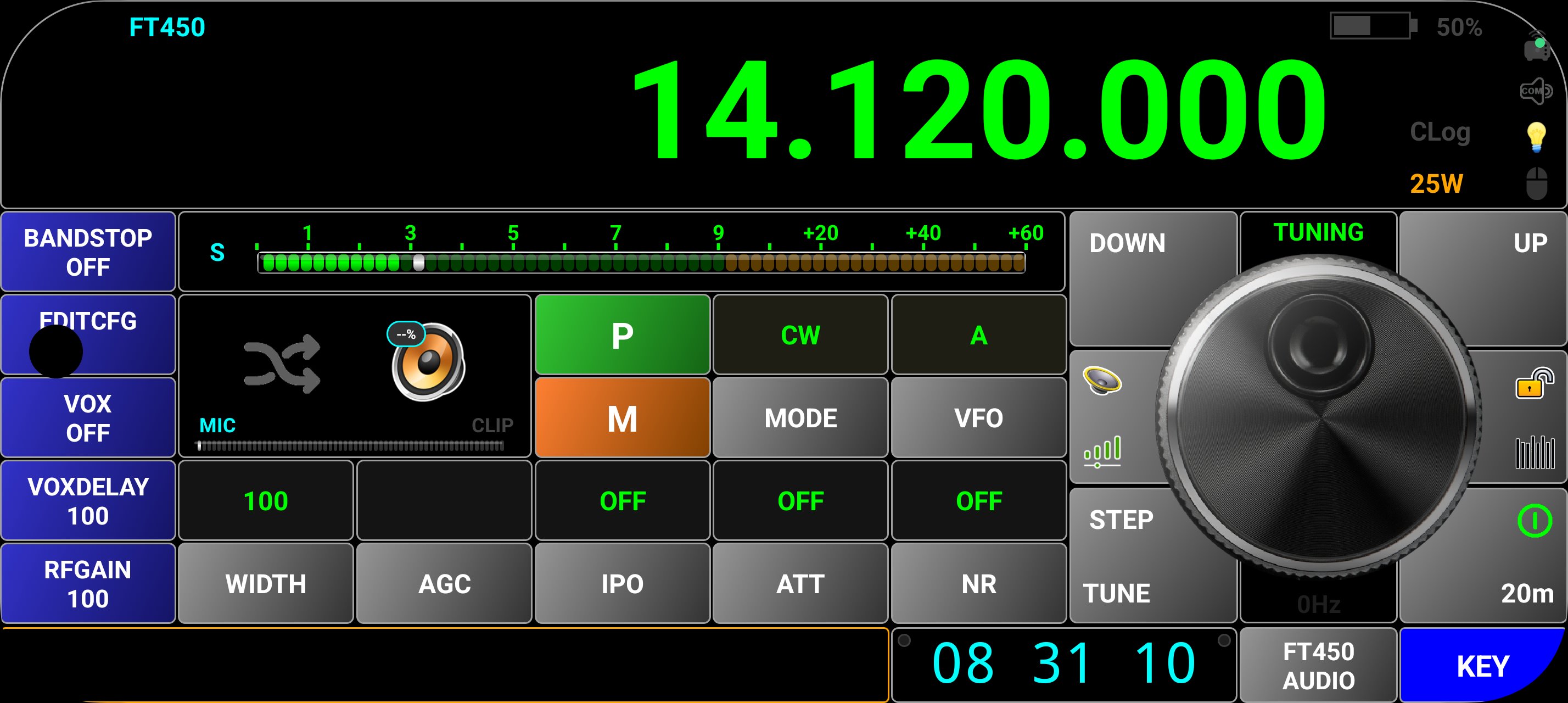Click the S-meter signal bar
Image resolution: width=1568 pixels, height=703 pixels.
tap(640, 263)
